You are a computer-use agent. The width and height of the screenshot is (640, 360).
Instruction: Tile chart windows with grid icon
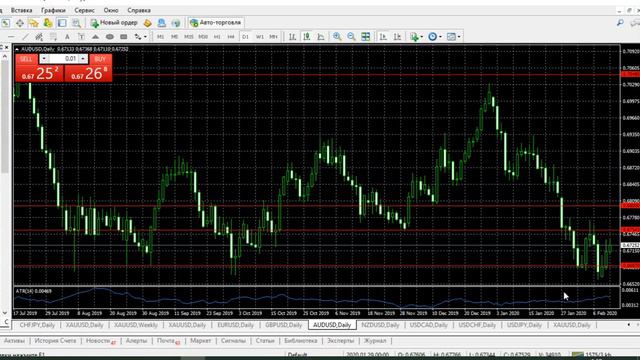[x=366, y=37]
